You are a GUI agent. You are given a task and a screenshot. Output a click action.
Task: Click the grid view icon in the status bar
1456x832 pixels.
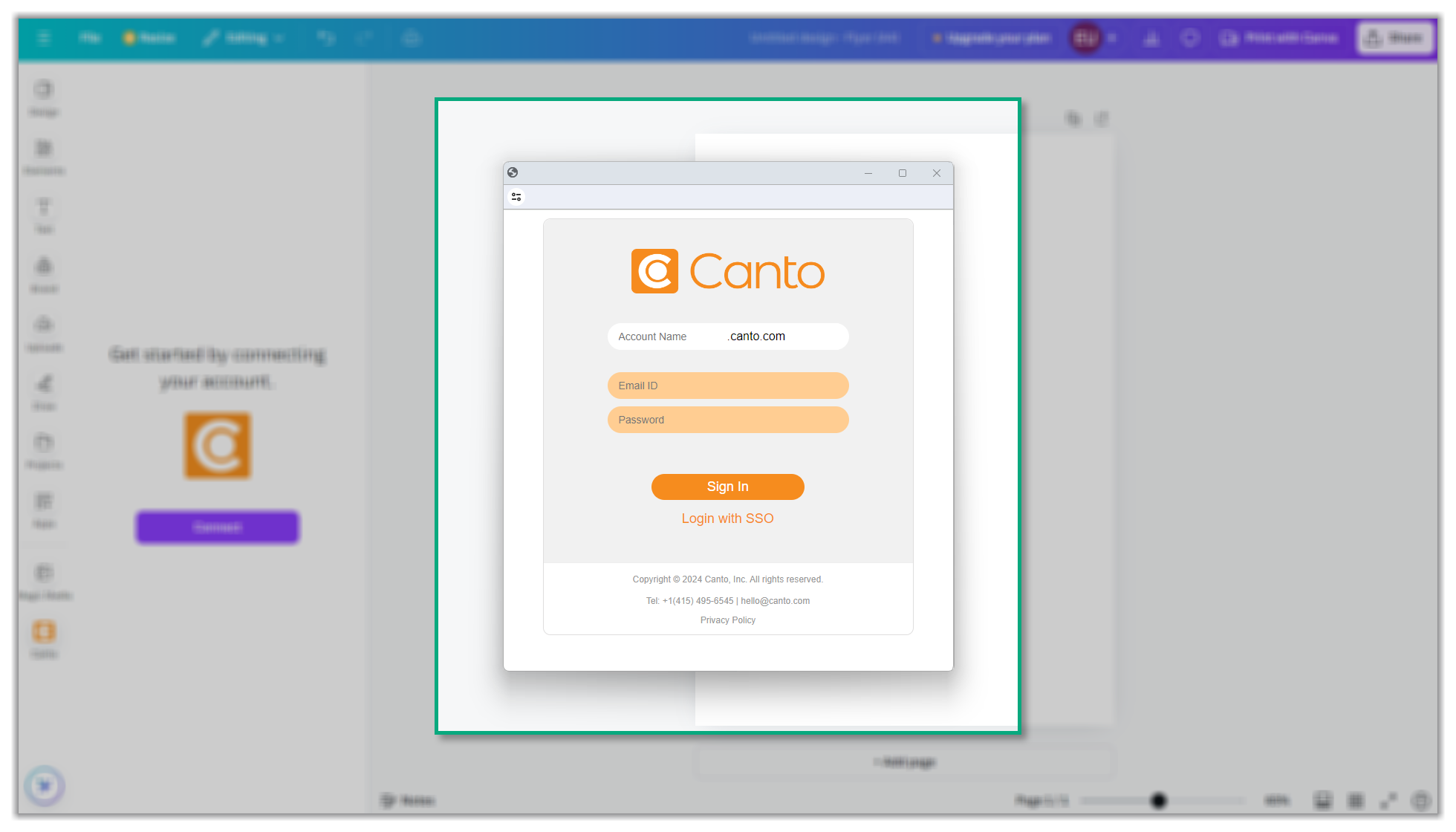point(1356,800)
